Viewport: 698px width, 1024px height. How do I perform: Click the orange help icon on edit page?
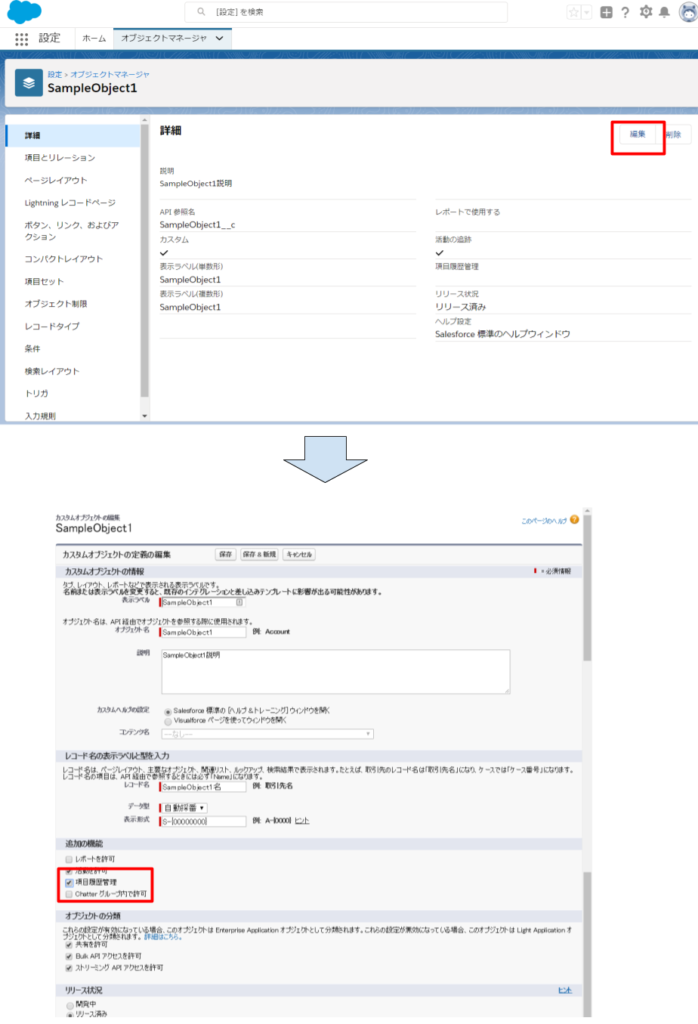tap(574, 520)
